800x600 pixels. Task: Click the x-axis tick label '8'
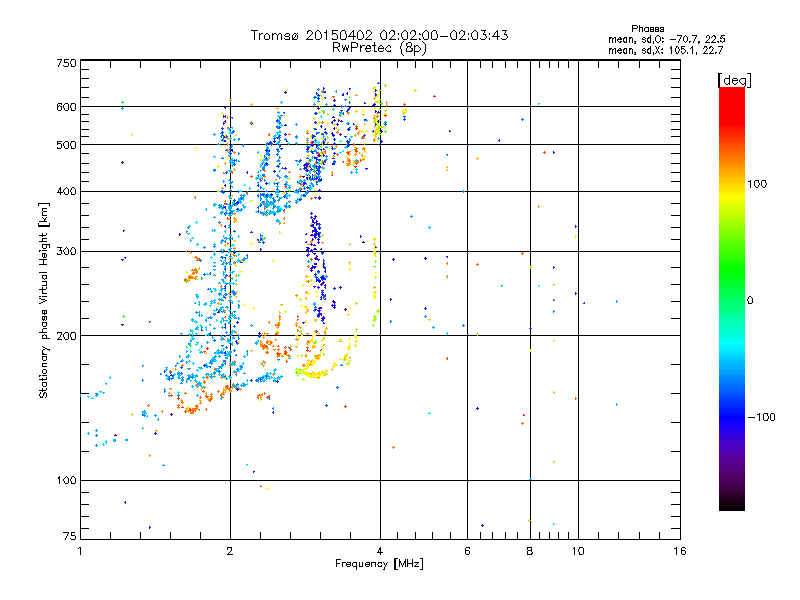[530, 551]
